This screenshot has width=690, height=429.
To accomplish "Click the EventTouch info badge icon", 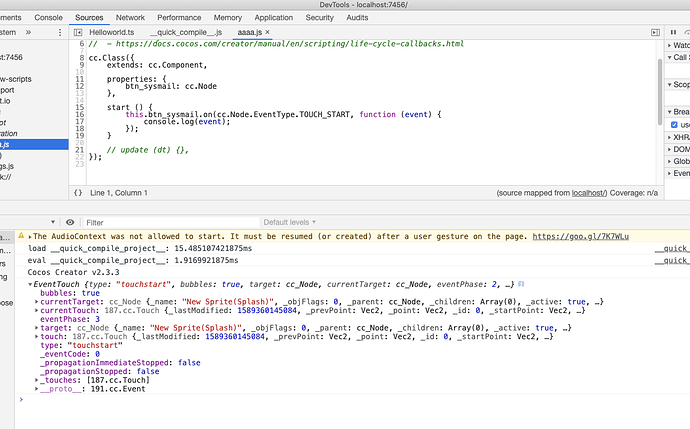I will [x=521, y=284].
